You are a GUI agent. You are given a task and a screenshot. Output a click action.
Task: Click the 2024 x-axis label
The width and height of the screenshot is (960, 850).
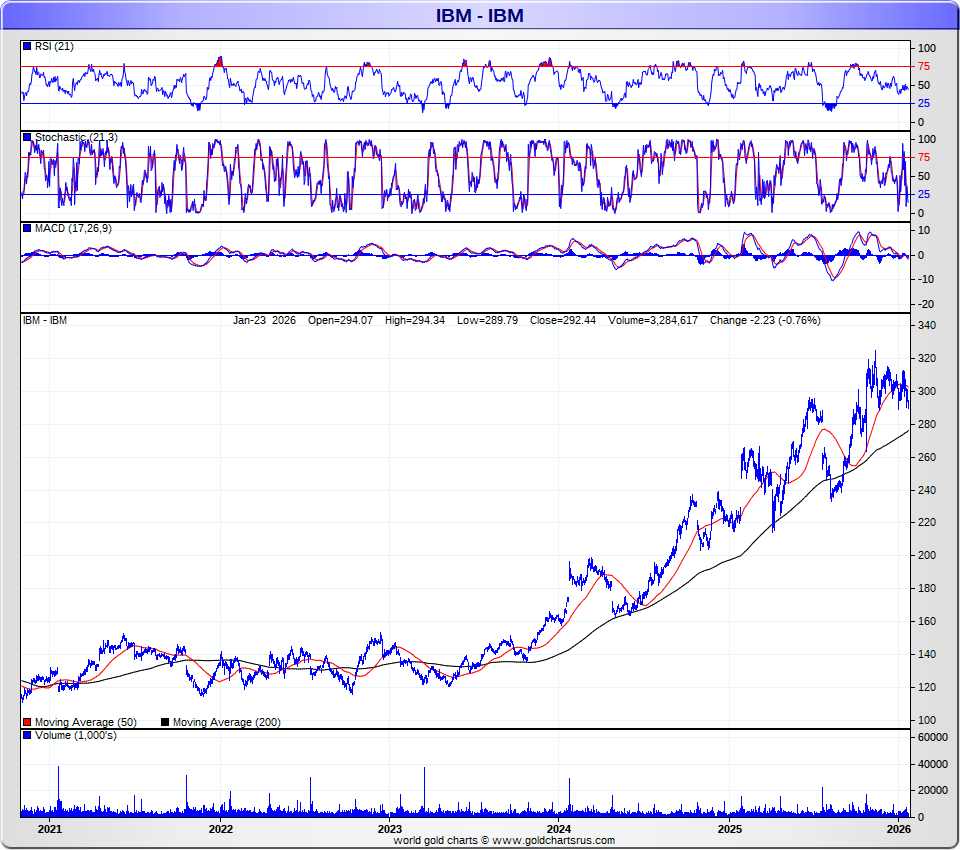(x=558, y=829)
